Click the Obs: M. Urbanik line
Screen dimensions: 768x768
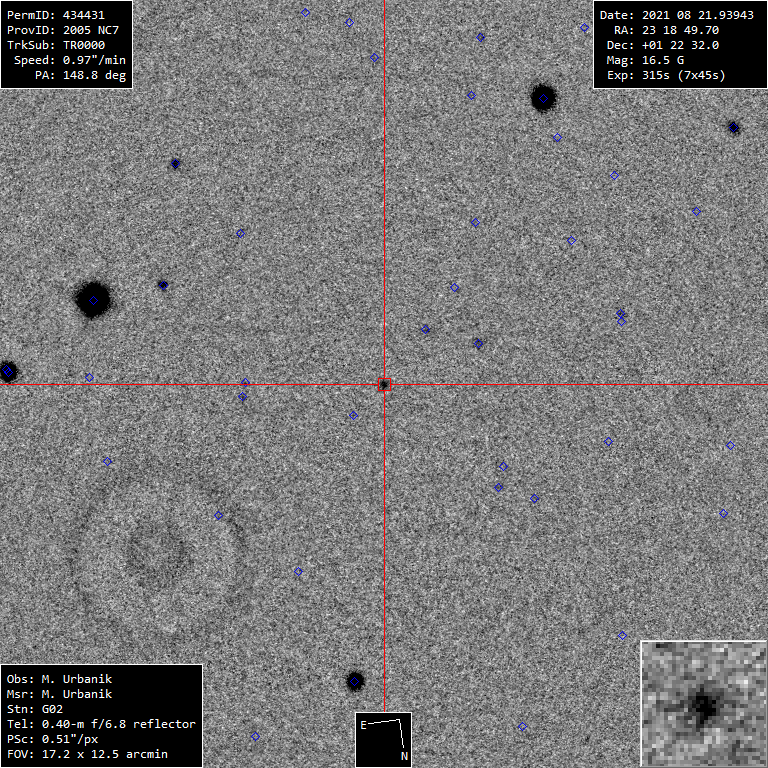pyautogui.click(x=59, y=679)
